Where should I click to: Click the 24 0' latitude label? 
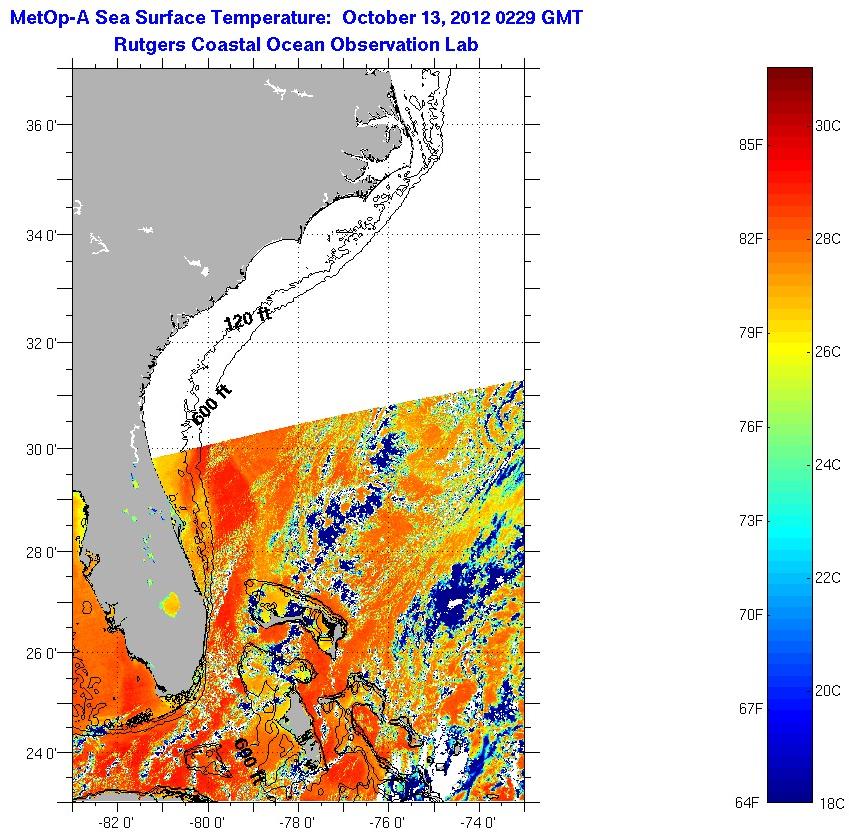coord(41,753)
